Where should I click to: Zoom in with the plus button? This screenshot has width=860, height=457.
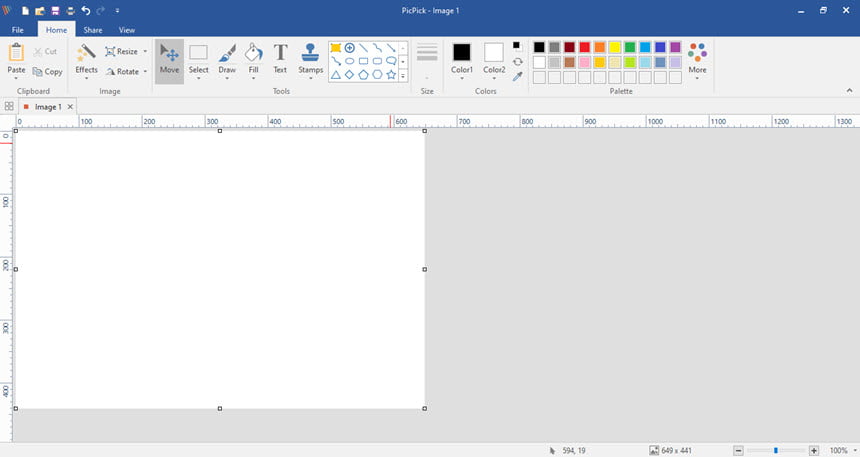[814, 450]
